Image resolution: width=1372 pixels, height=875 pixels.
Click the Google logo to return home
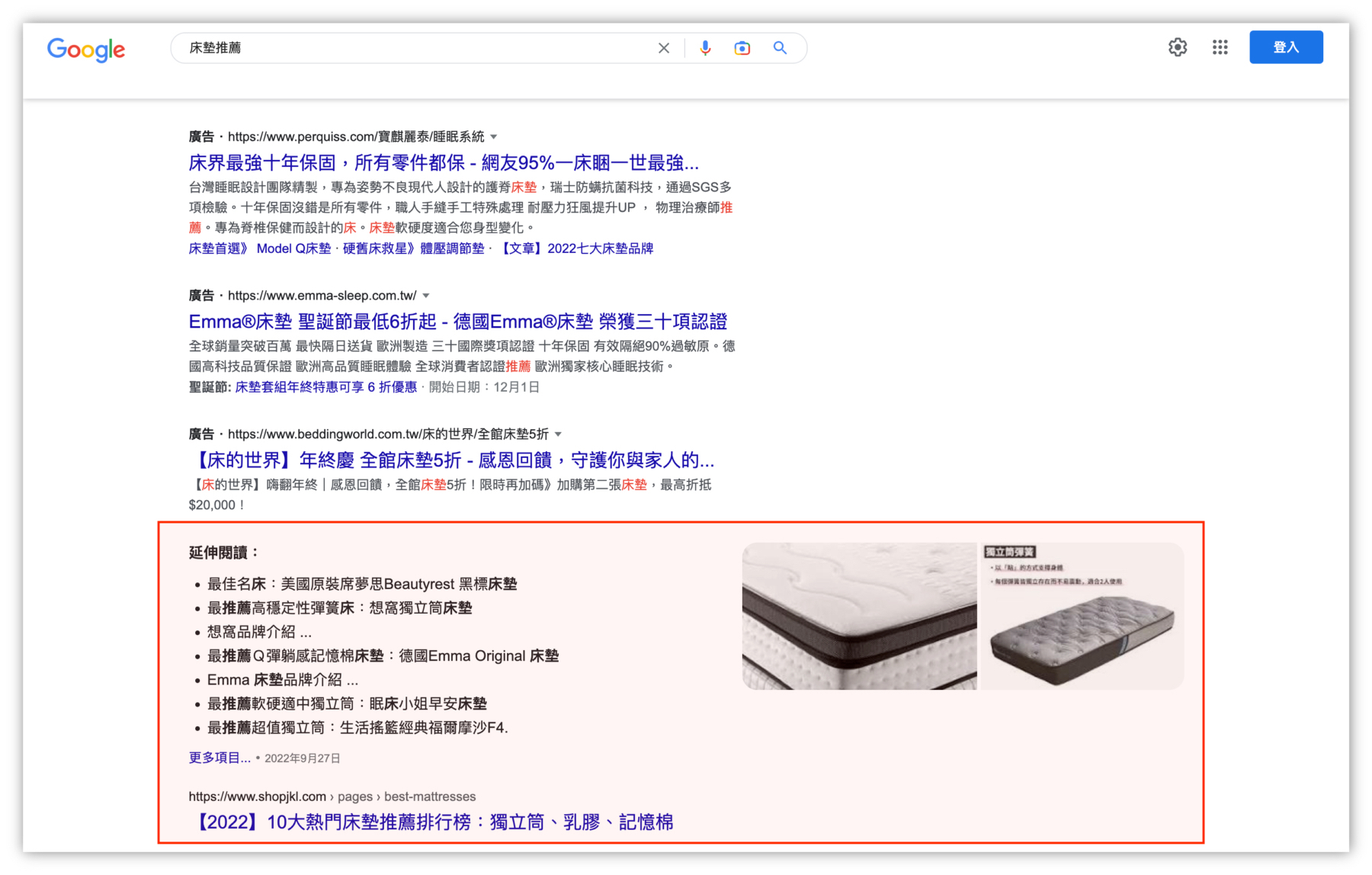pyautogui.click(x=85, y=49)
